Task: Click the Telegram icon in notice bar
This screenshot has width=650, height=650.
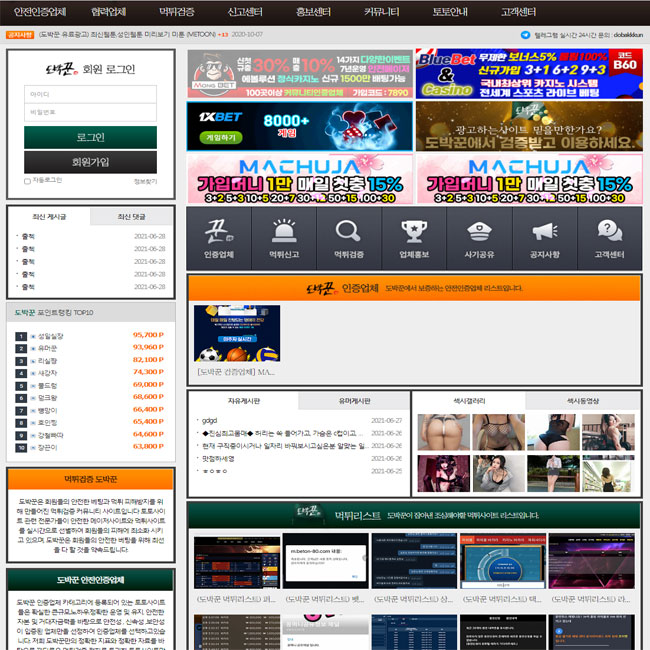Action: pyautogui.click(x=525, y=35)
